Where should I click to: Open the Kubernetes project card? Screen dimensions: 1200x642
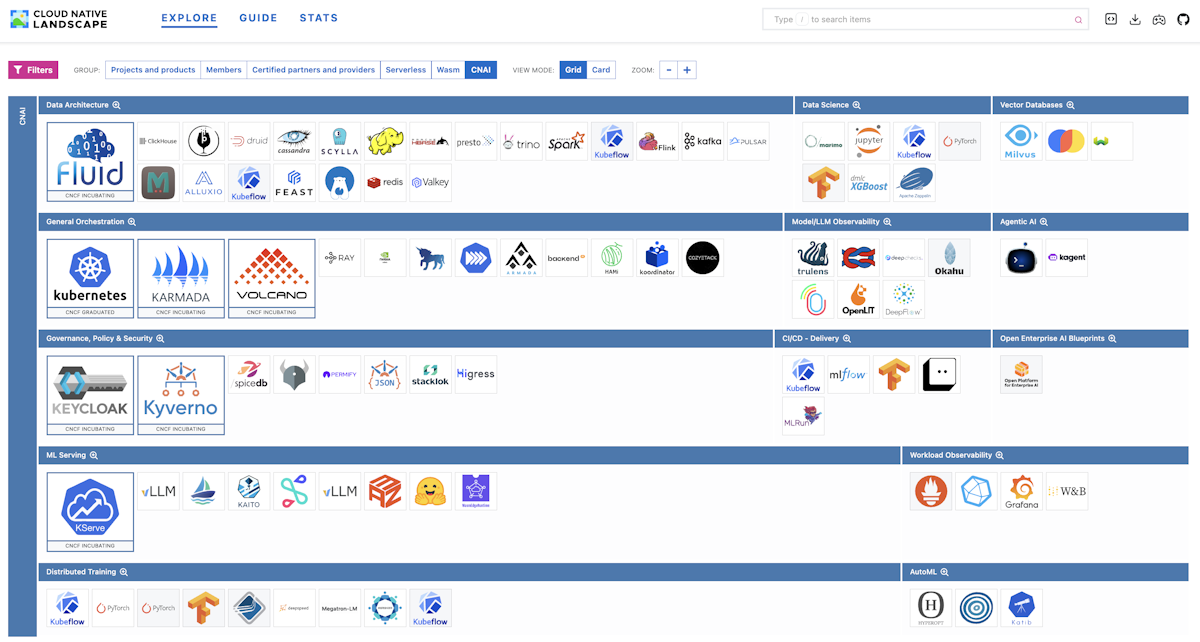click(x=90, y=277)
